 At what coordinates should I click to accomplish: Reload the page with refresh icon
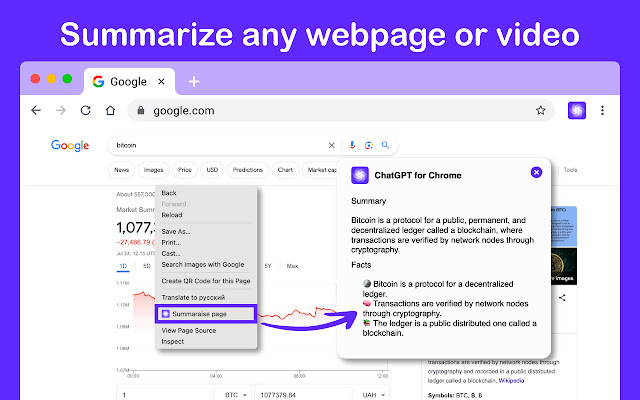point(85,110)
